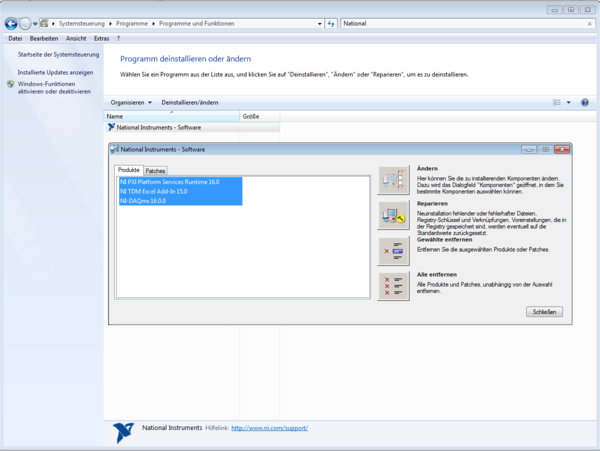Expand the arrow after Programme breadcrumb

click(x=153, y=24)
